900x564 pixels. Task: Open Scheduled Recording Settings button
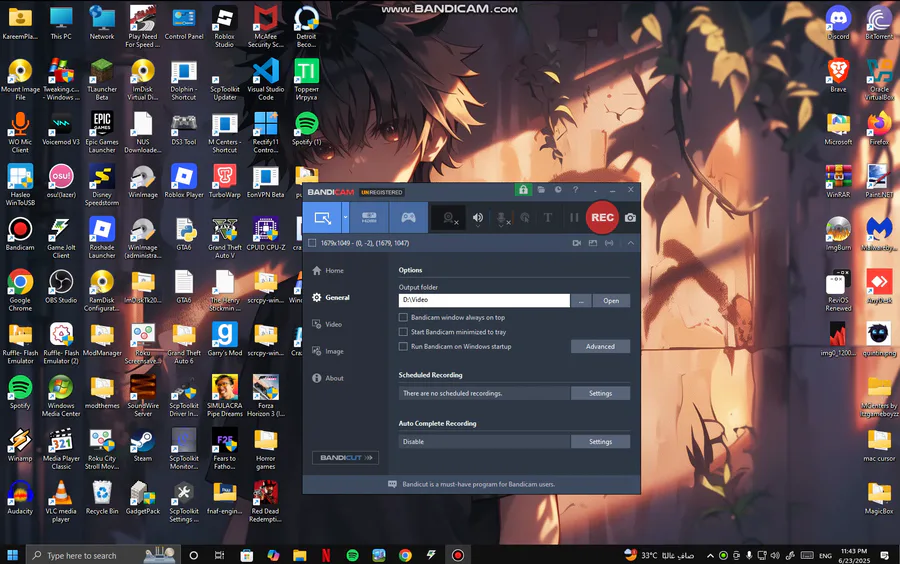(600, 394)
